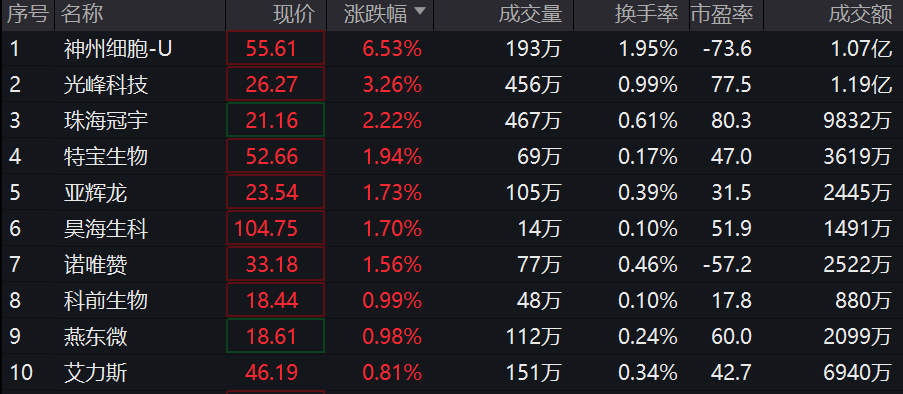
Task: Click price 21.16 of 珠海冠宇
Action: (272, 120)
